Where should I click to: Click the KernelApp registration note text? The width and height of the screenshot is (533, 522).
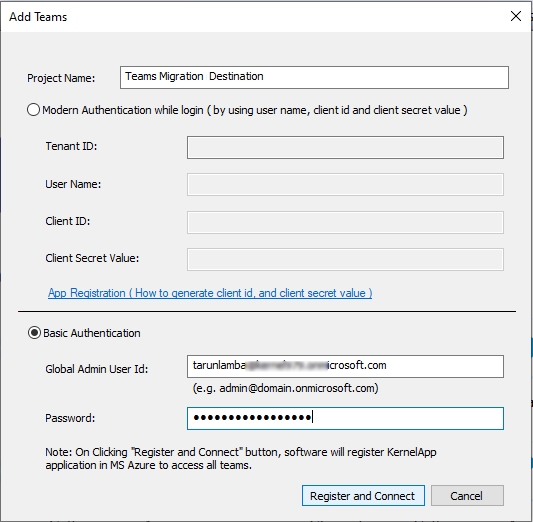(241, 458)
